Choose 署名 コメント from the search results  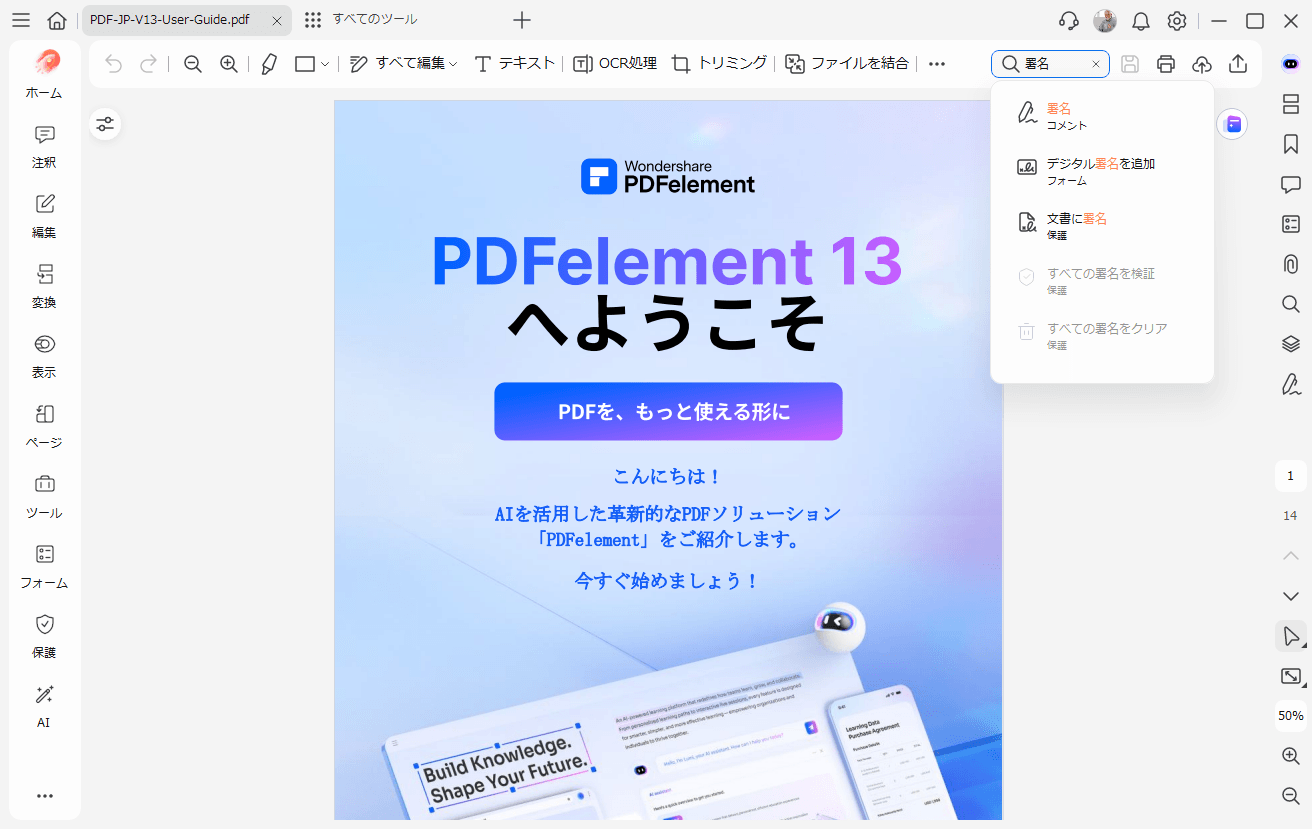click(1102, 116)
